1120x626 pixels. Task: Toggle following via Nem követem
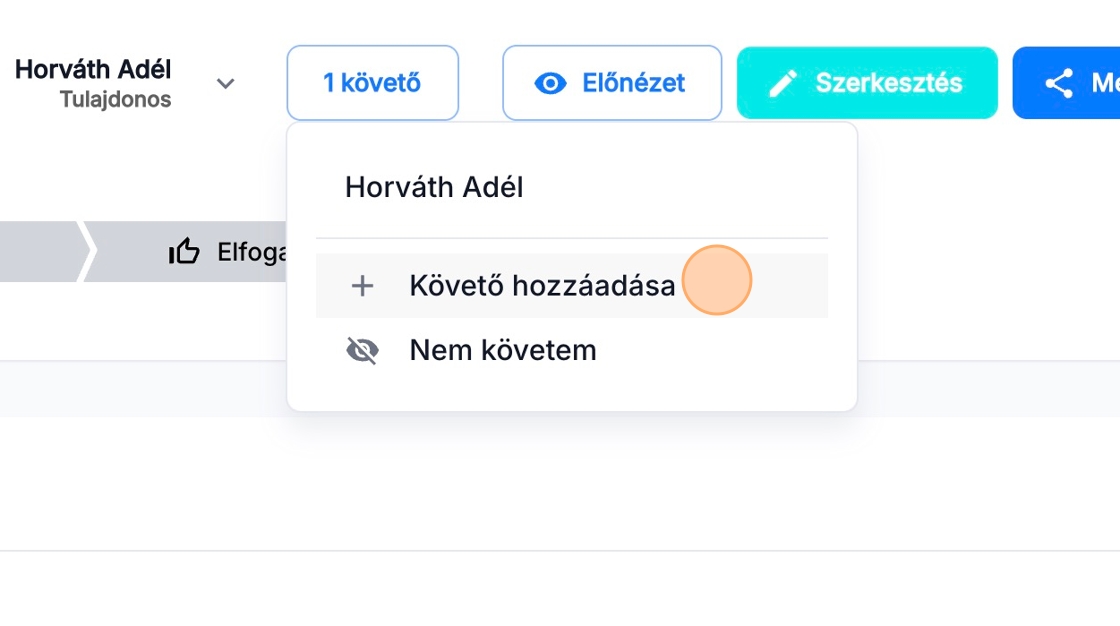(502, 351)
